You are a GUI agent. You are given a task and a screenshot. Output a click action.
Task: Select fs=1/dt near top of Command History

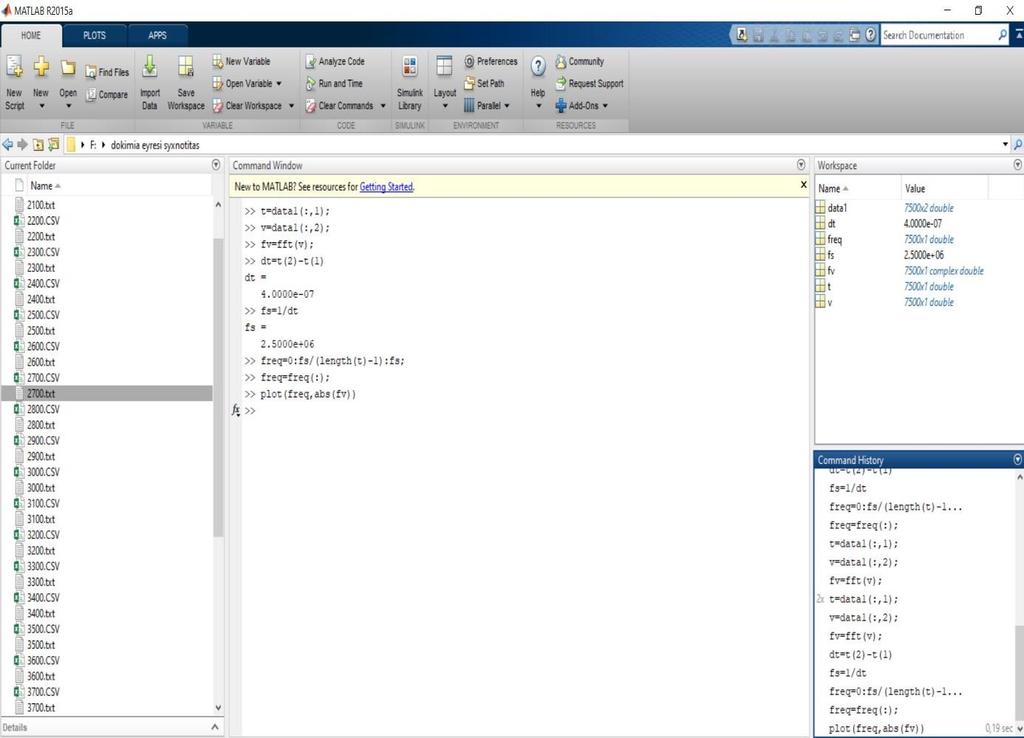pos(848,488)
